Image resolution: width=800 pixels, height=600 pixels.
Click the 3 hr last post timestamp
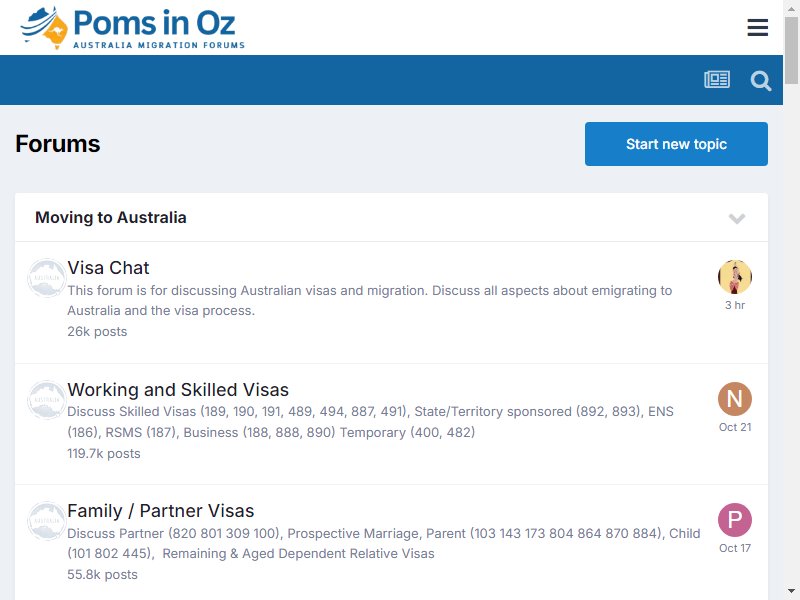point(735,305)
